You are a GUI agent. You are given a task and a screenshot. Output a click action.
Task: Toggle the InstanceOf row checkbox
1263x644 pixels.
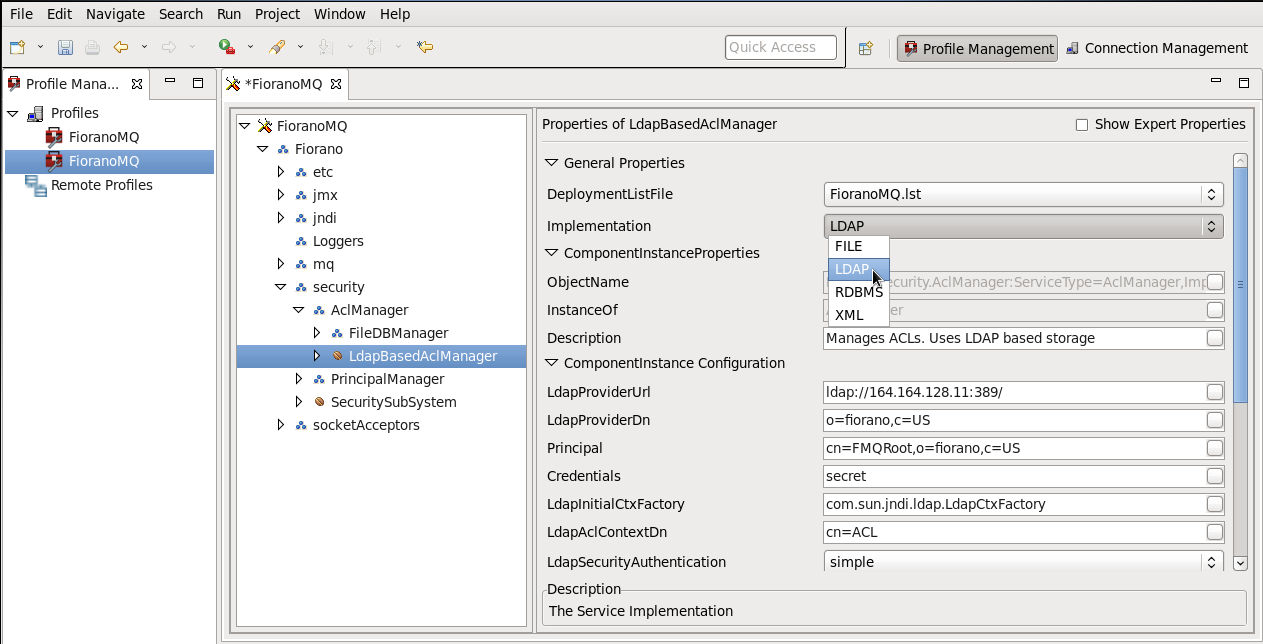1215,310
